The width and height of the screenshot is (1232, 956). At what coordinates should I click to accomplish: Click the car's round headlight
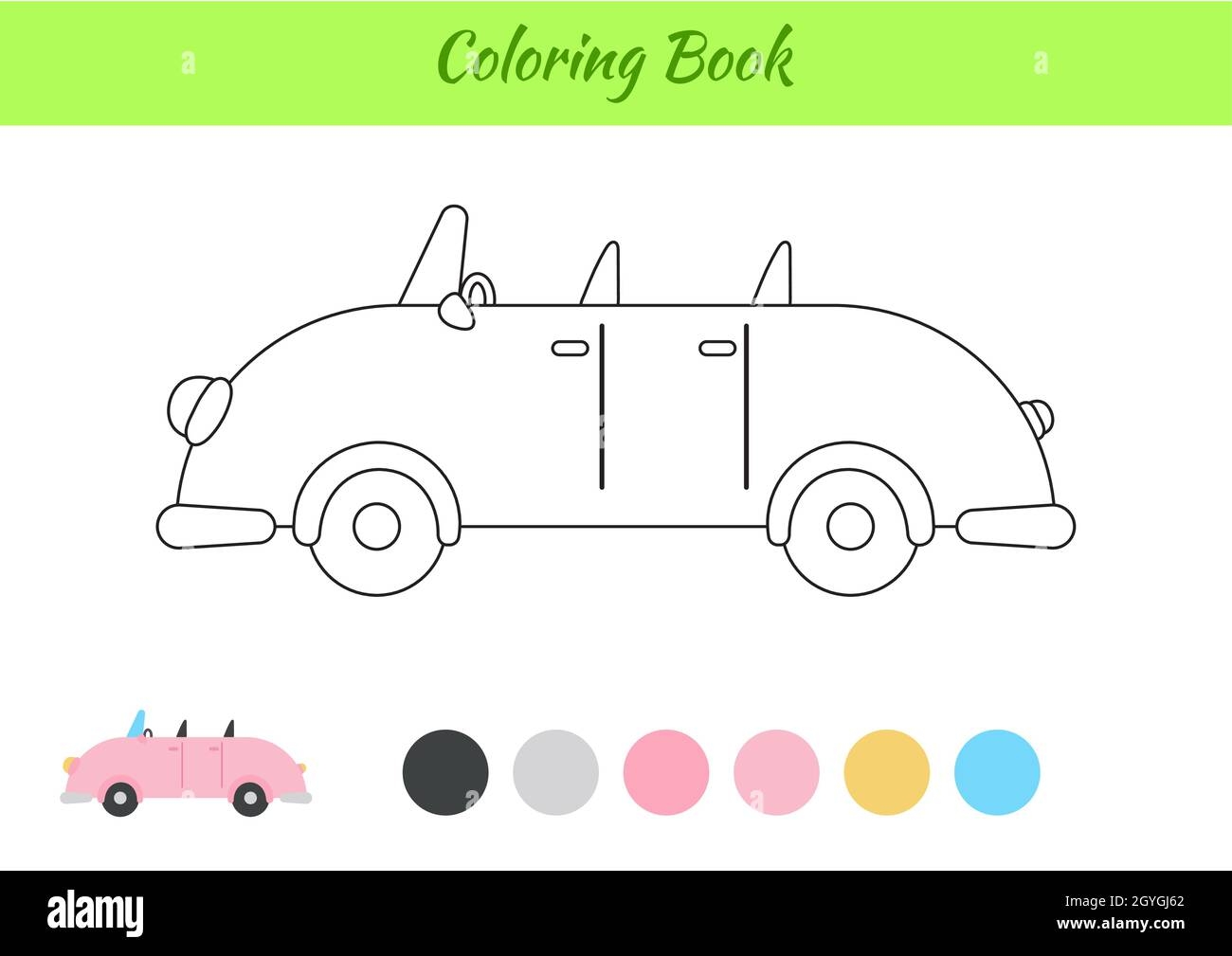tap(199, 411)
